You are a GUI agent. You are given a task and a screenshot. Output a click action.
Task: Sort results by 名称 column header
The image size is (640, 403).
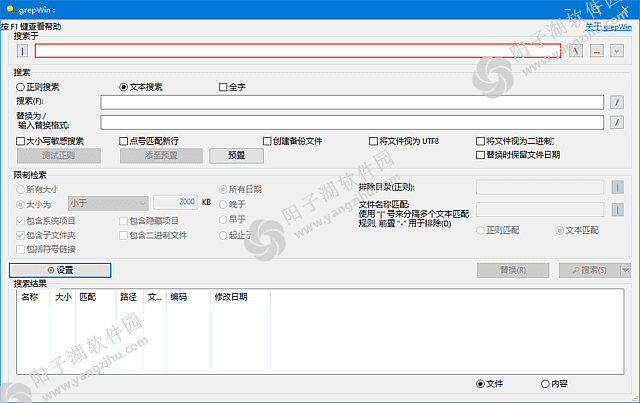pos(33,297)
